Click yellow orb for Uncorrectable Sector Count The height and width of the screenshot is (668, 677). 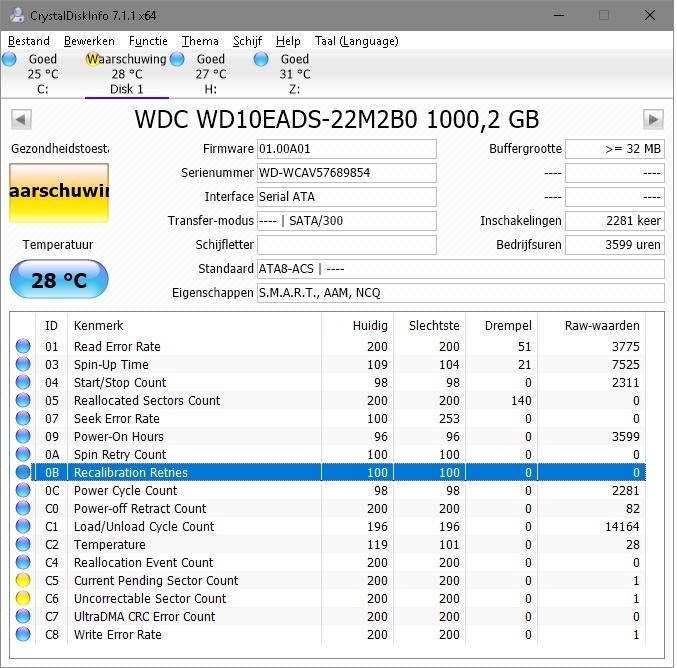coord(23,598)
